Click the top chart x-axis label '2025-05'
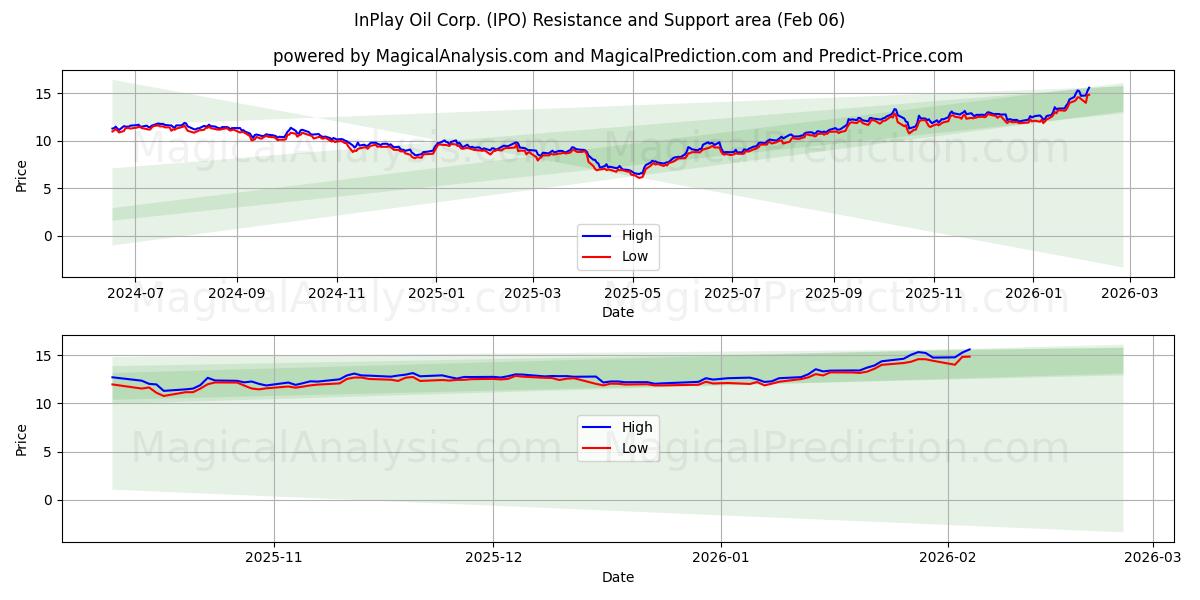Viewport: 1200px width, 600px height. tap(632, 294)
